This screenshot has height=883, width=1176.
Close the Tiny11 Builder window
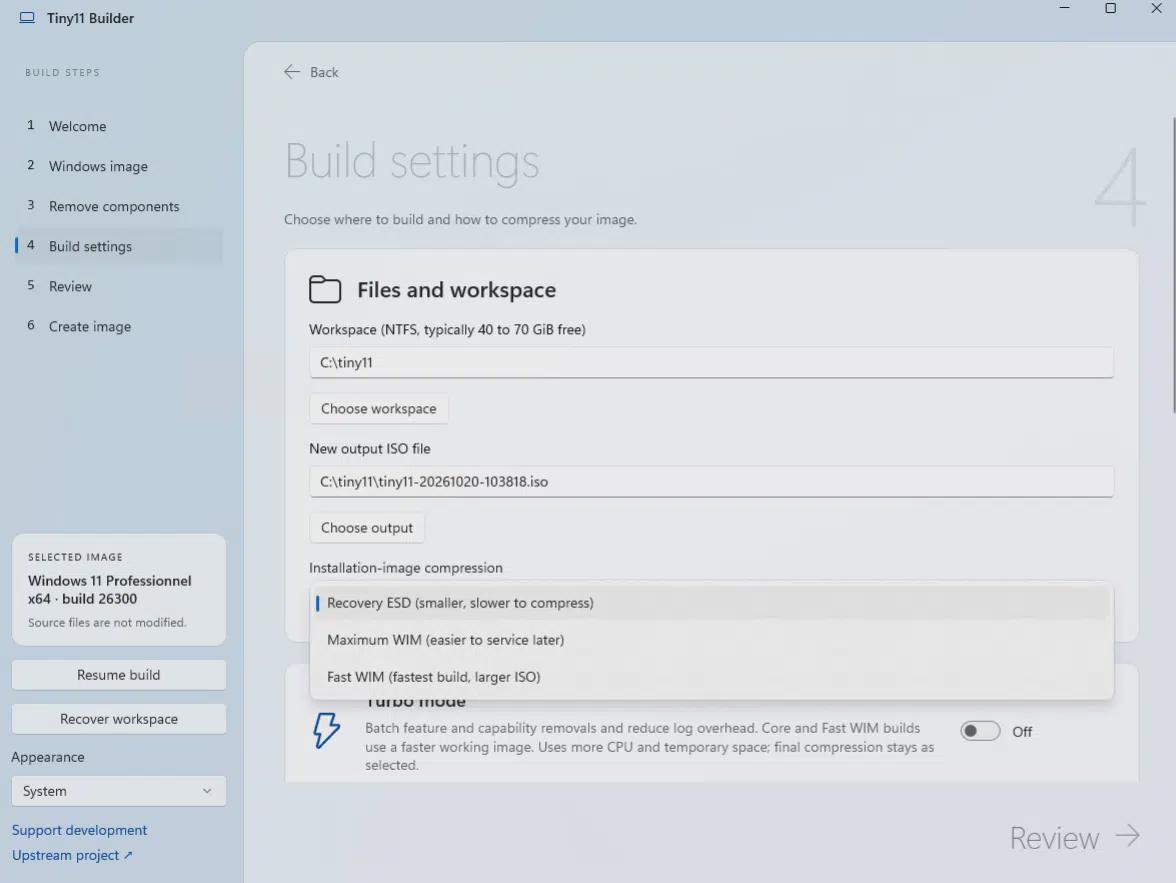pyautogui.click(x=1156, y=8)
